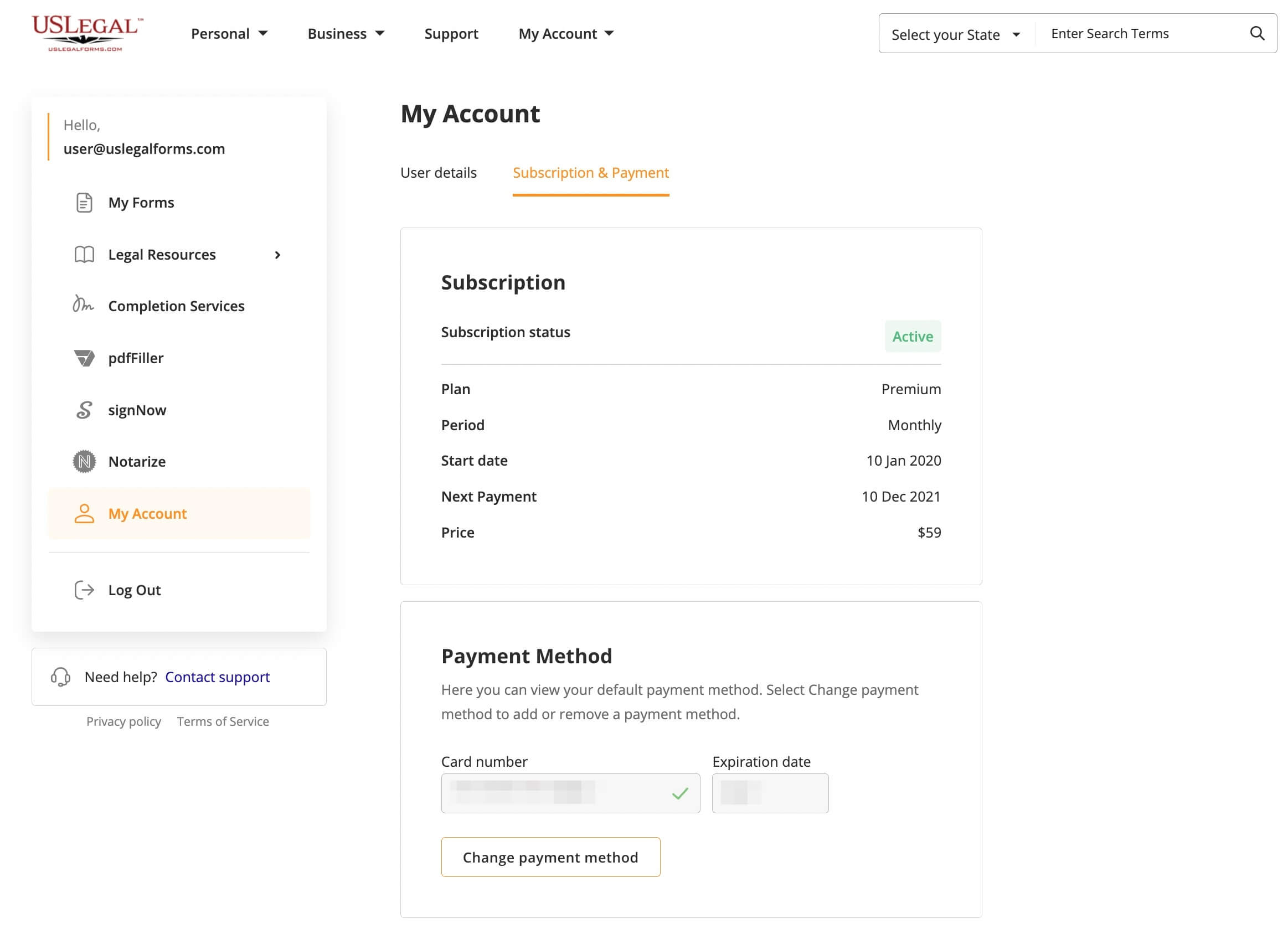Image resolution: width=1288 pixels, height=929 pixels.
Task: Open My Forms document icon
Action: pos(84,203)
